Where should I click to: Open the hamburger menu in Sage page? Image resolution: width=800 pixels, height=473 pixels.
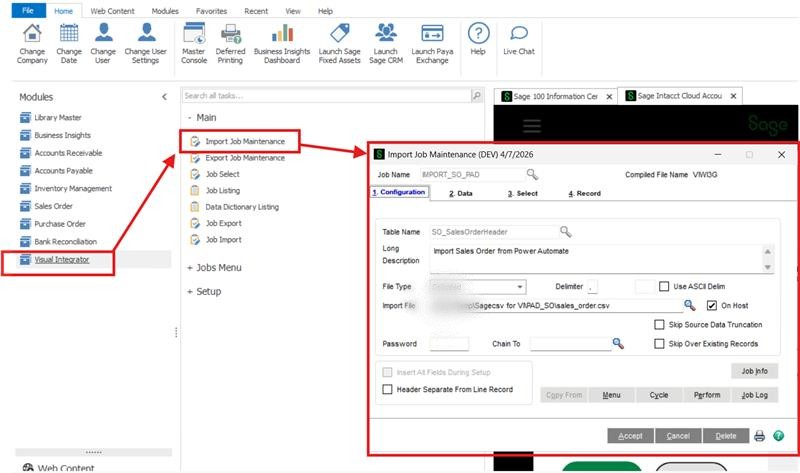point(532,126)
